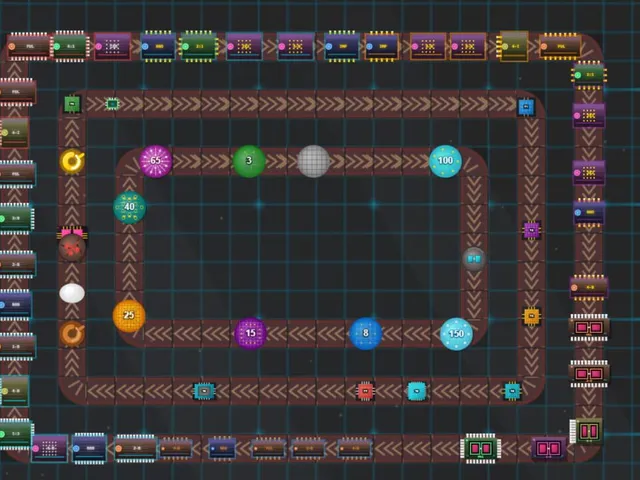Screen dimensions: 640x480
Task: Select the orange sphere labeled 25
Action: pyautogui.click(x=129, y=316)
